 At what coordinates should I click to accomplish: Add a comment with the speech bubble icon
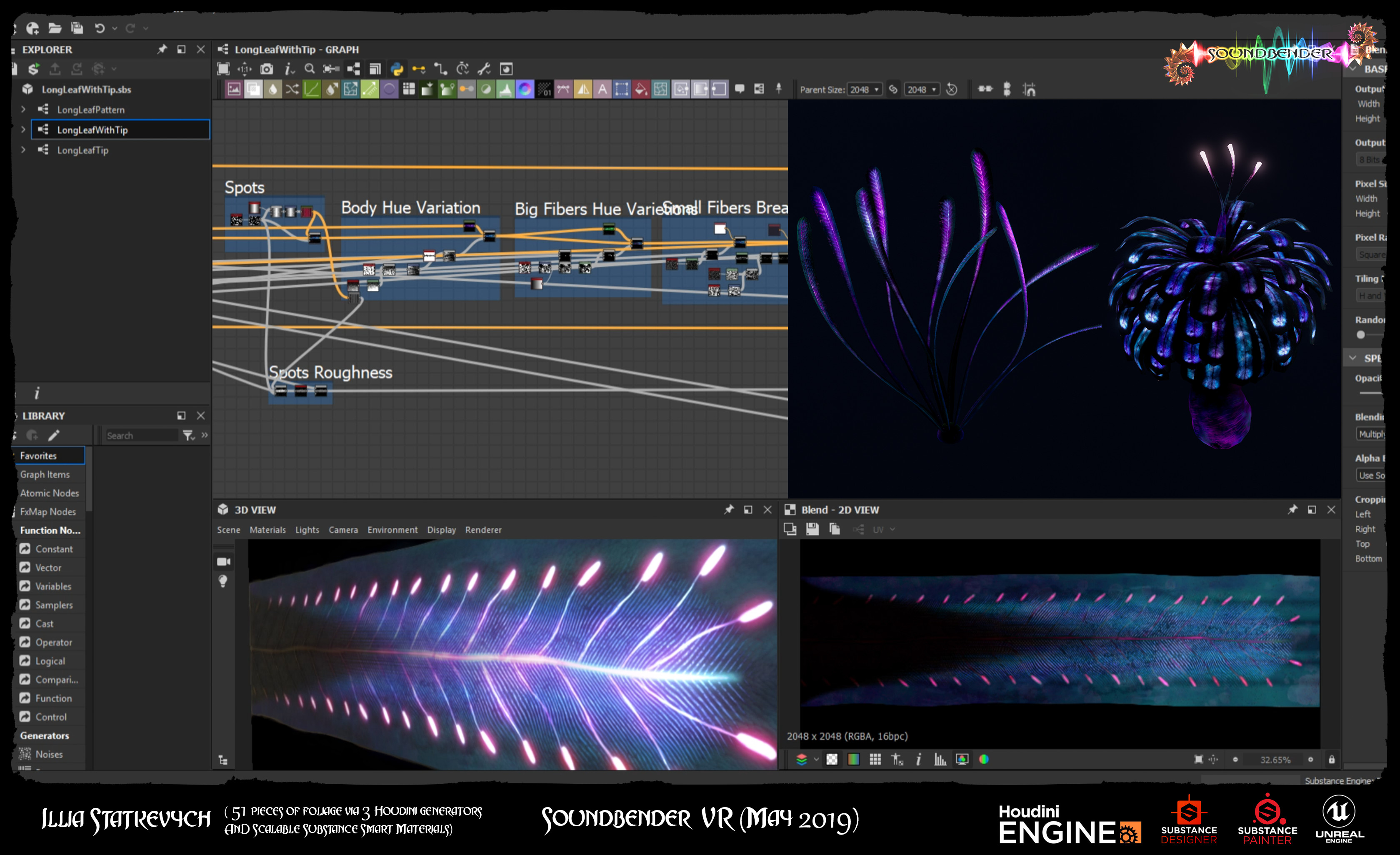740,89
